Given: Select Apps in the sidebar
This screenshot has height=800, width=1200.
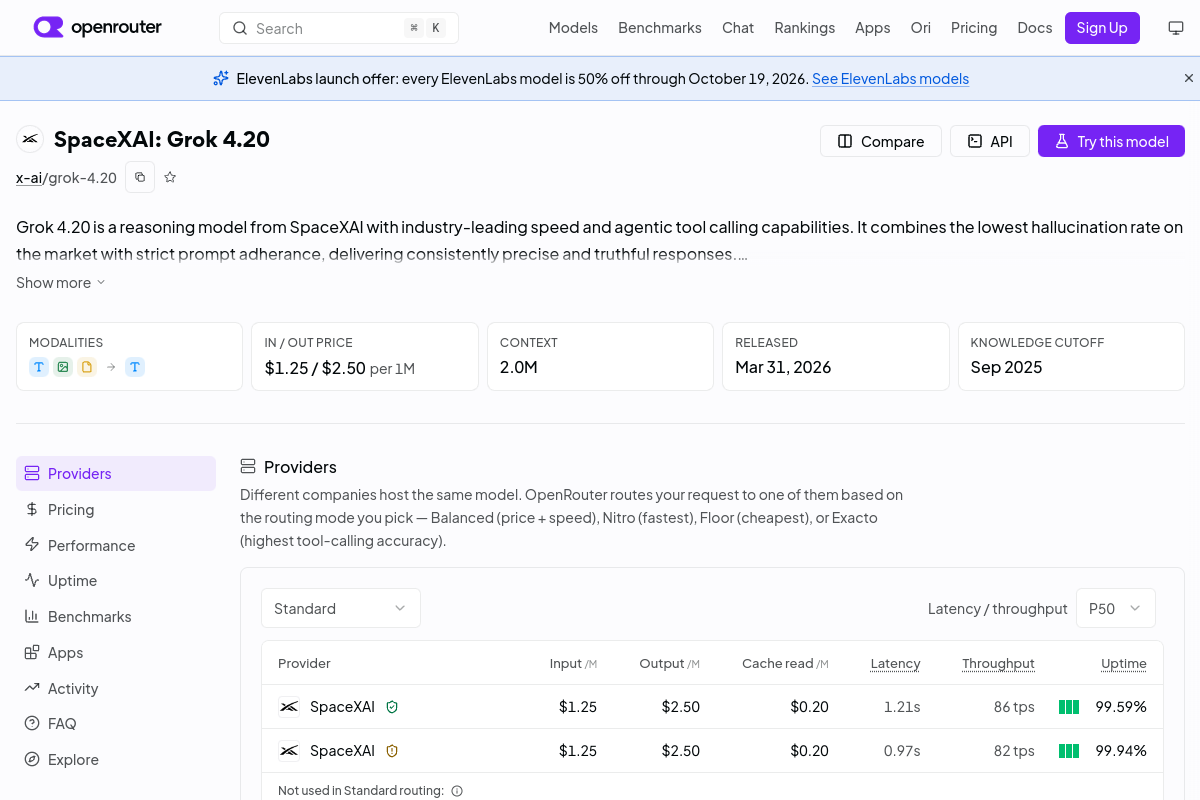Looking at the screenshot, I should click(x=116, y=653).
